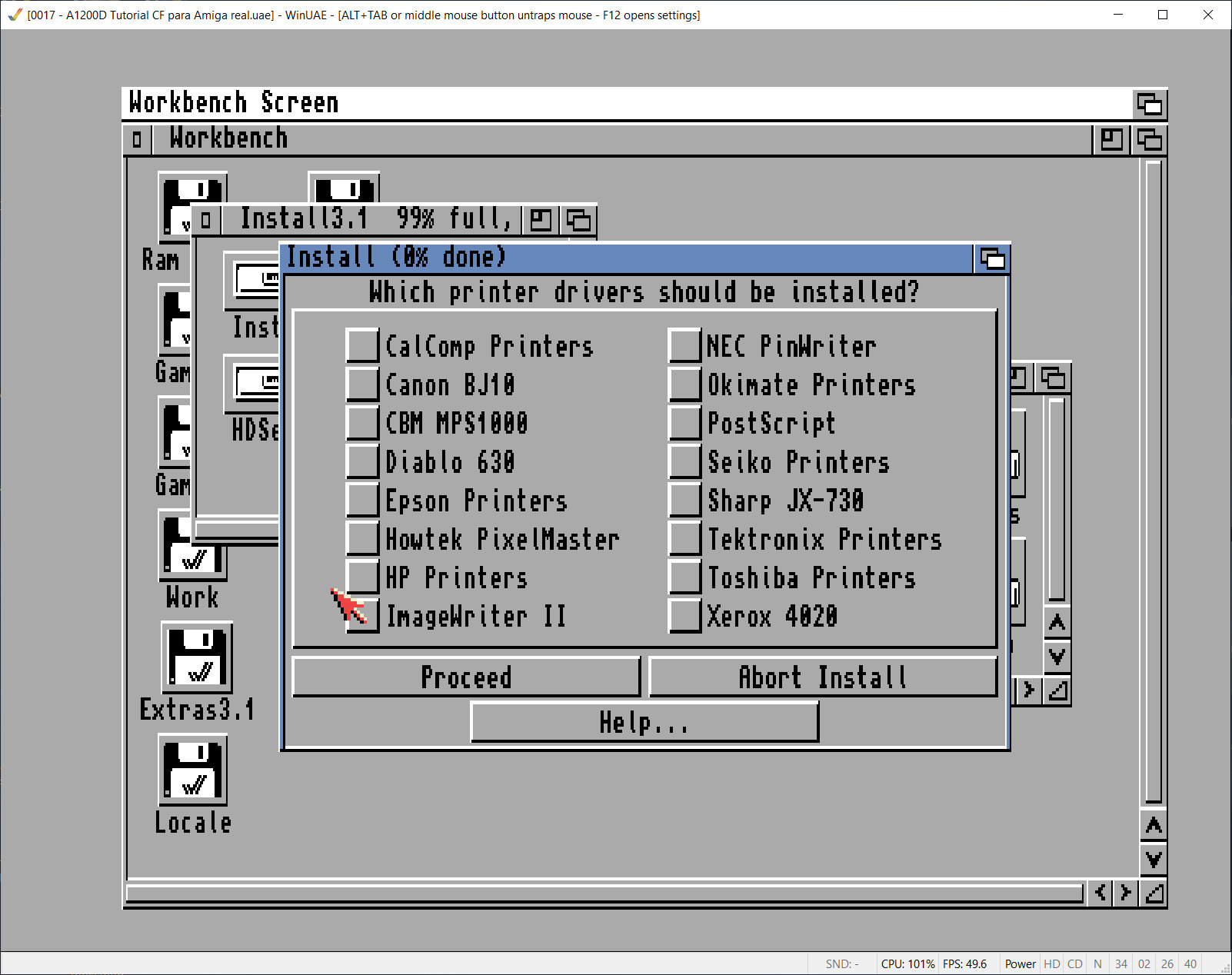Click the Workbench Screen depth gadget
This screenshot has height=975, width=1232.
[x=1150, y=103]
